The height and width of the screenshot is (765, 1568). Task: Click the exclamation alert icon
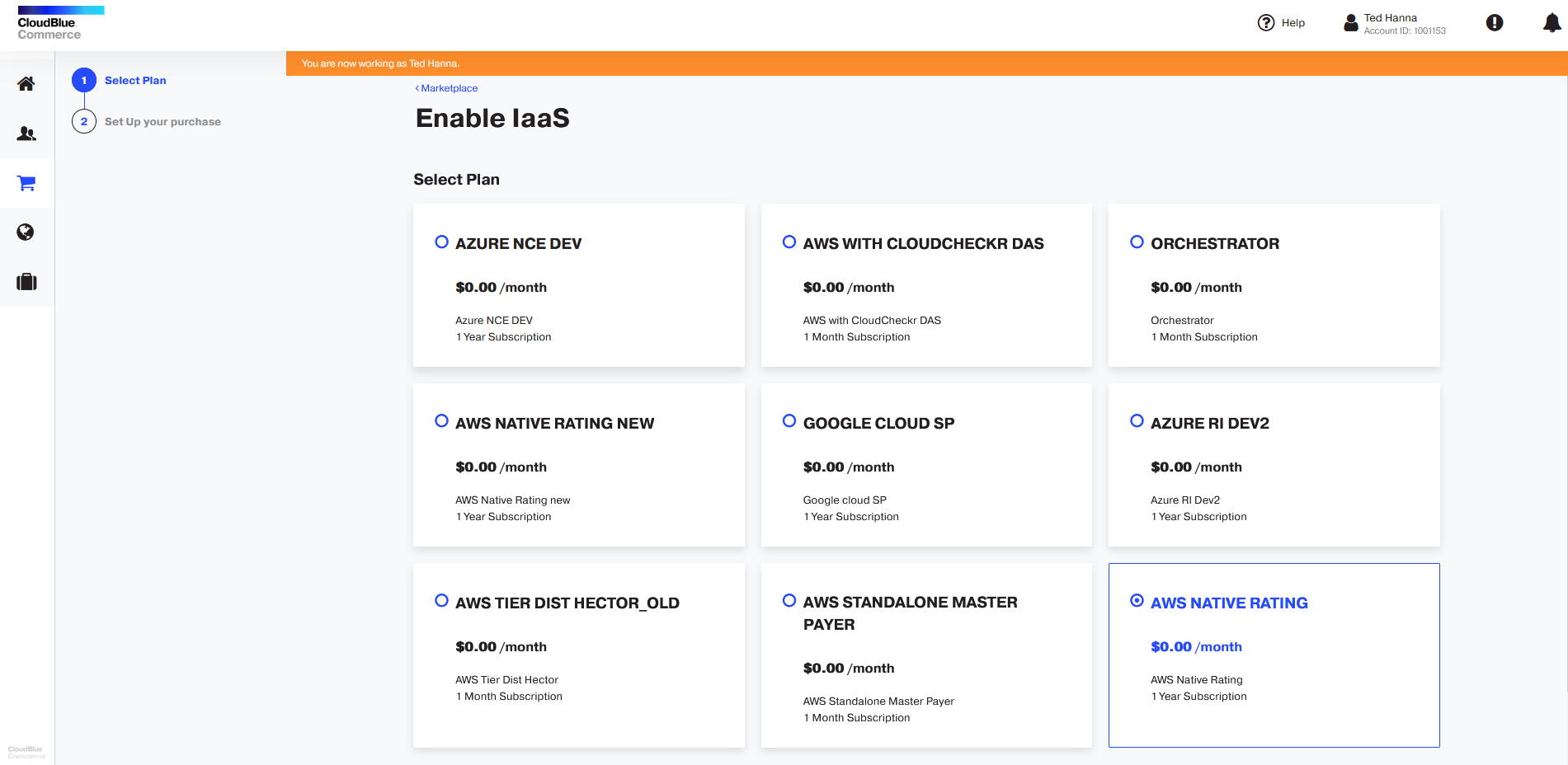coord(1495,23)
